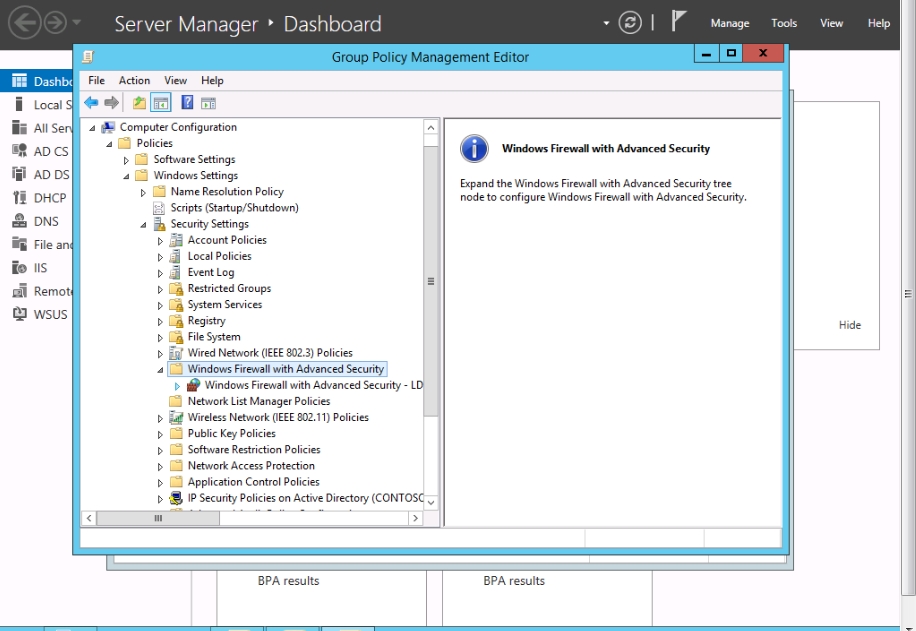916x631 pixels.
Task: Open the DNS page label in the sidebar
Action: (x=46, y=221)
